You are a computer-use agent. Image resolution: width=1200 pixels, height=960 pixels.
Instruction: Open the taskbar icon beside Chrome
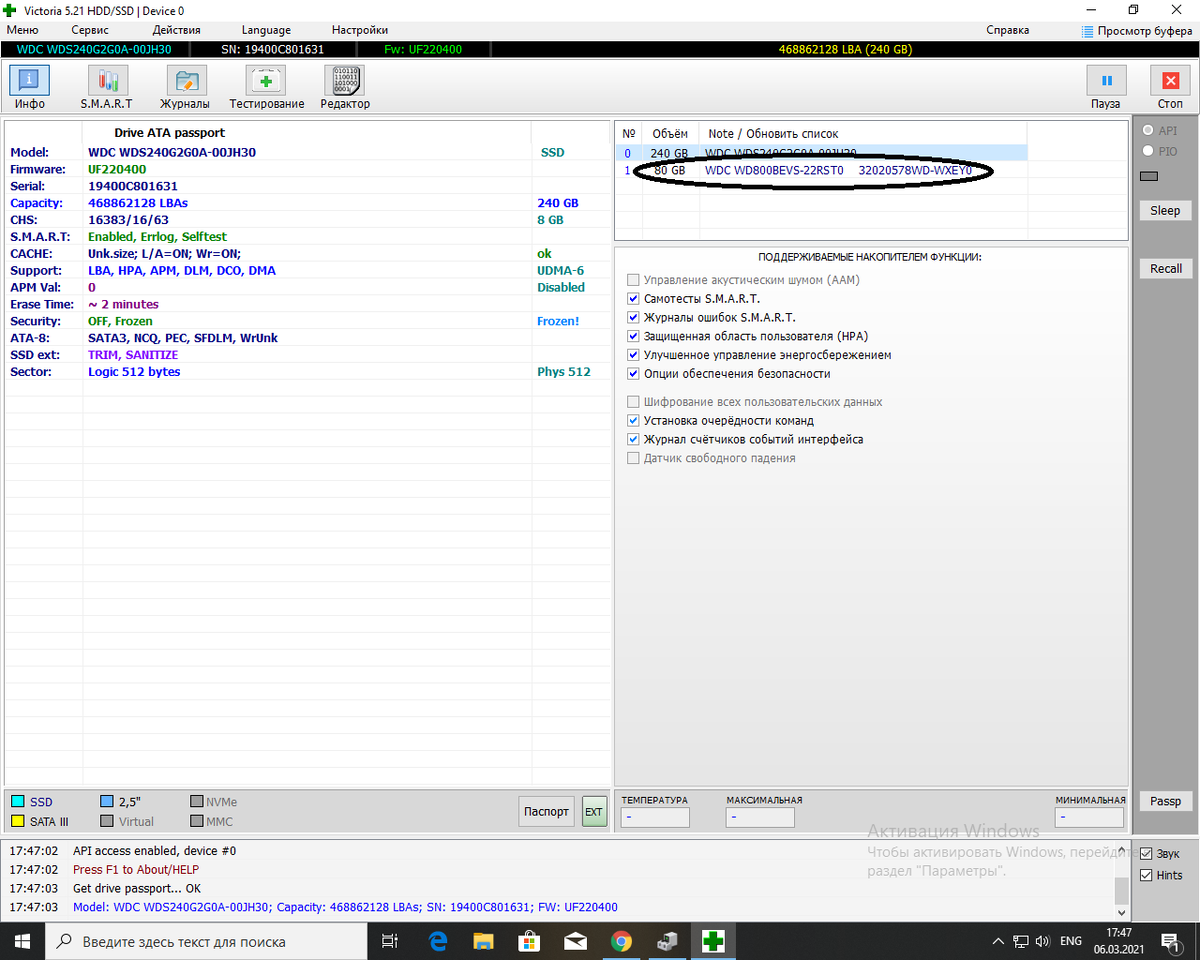[667, 941]
